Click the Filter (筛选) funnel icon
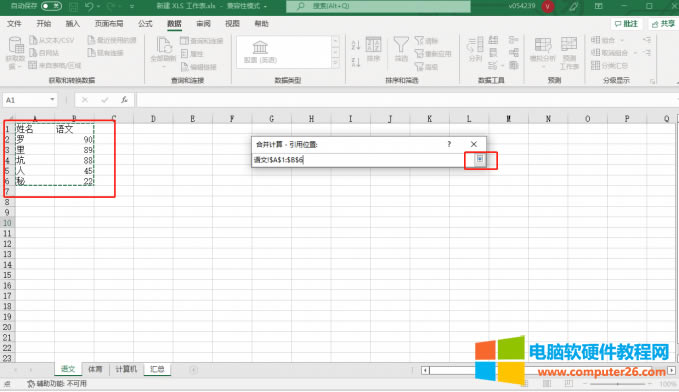The width and height of the screenshot is (679, 392). click(401, 45)
